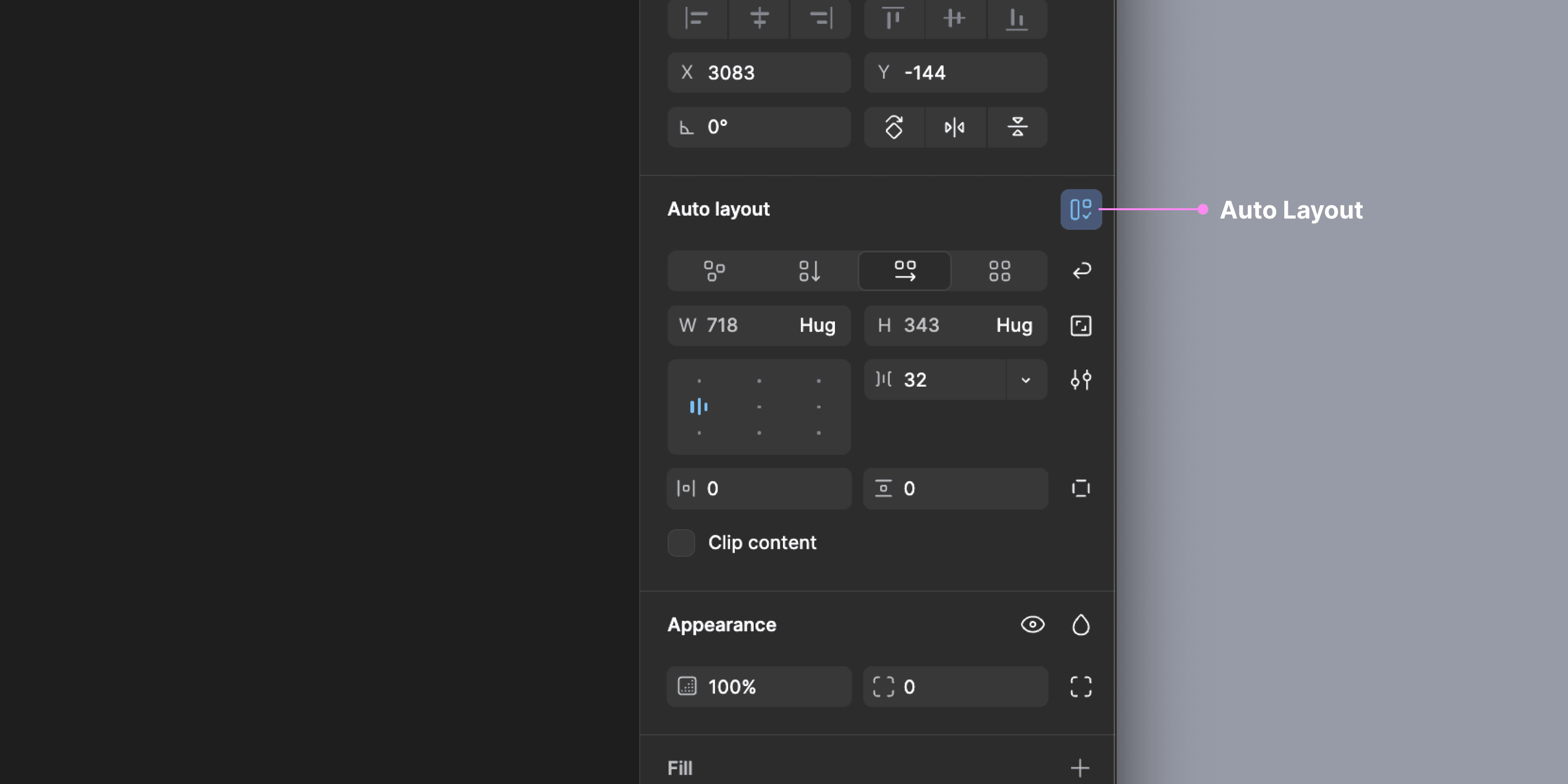This screenshot has height=784, width=1568.
Task: Click the align left icon
Action: point(697,18)
